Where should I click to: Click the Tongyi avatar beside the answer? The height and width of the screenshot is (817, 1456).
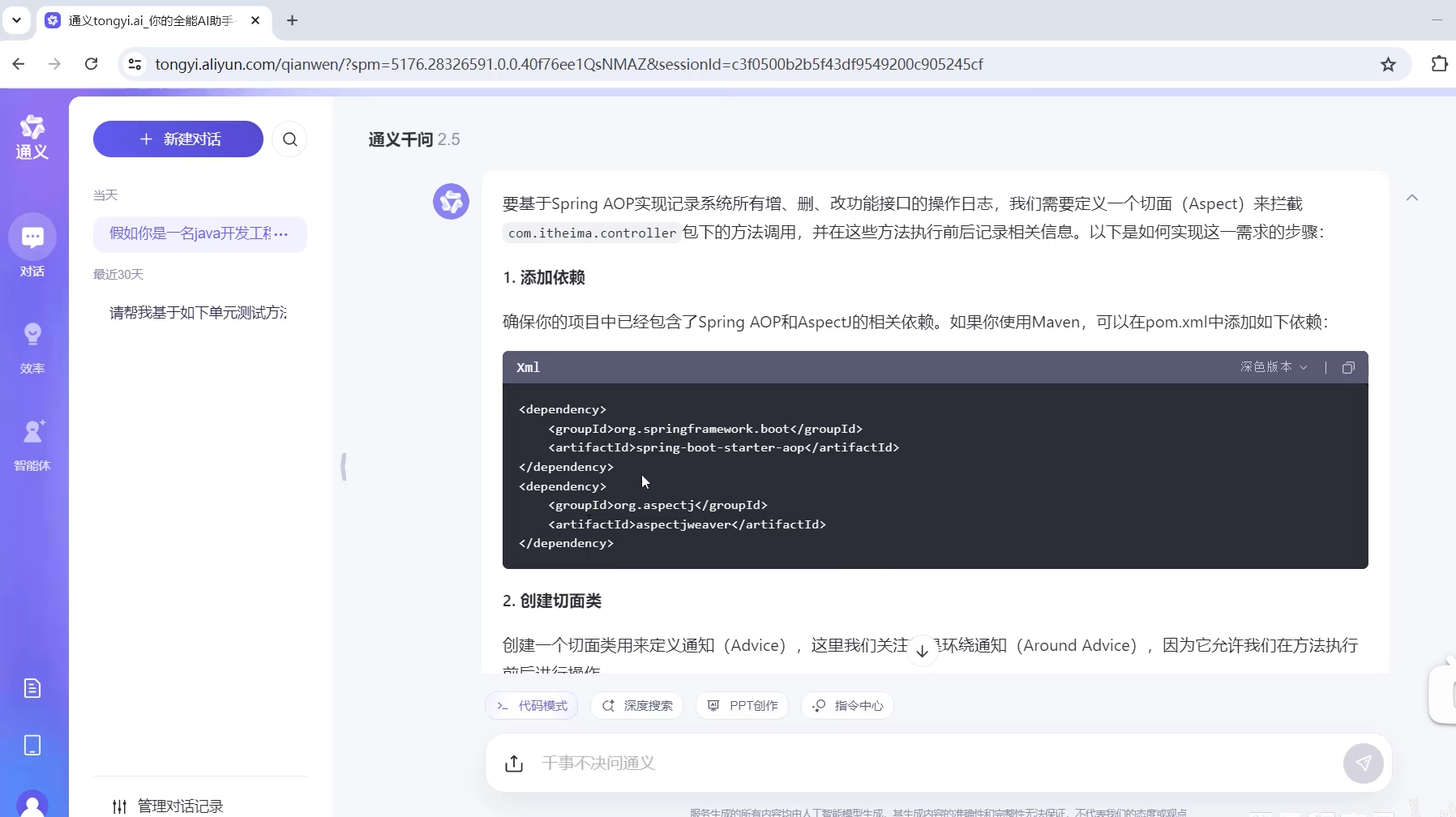click(x=451, y=202)
